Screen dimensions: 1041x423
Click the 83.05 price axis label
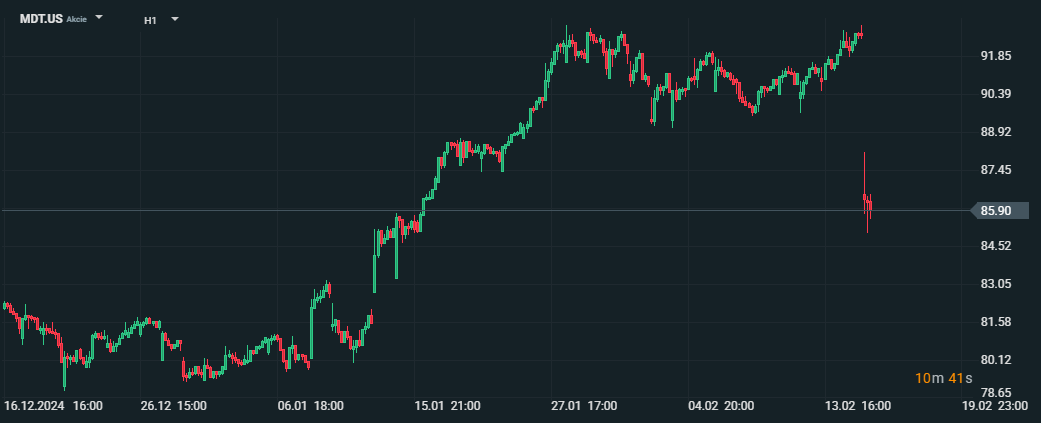[996, 284]
